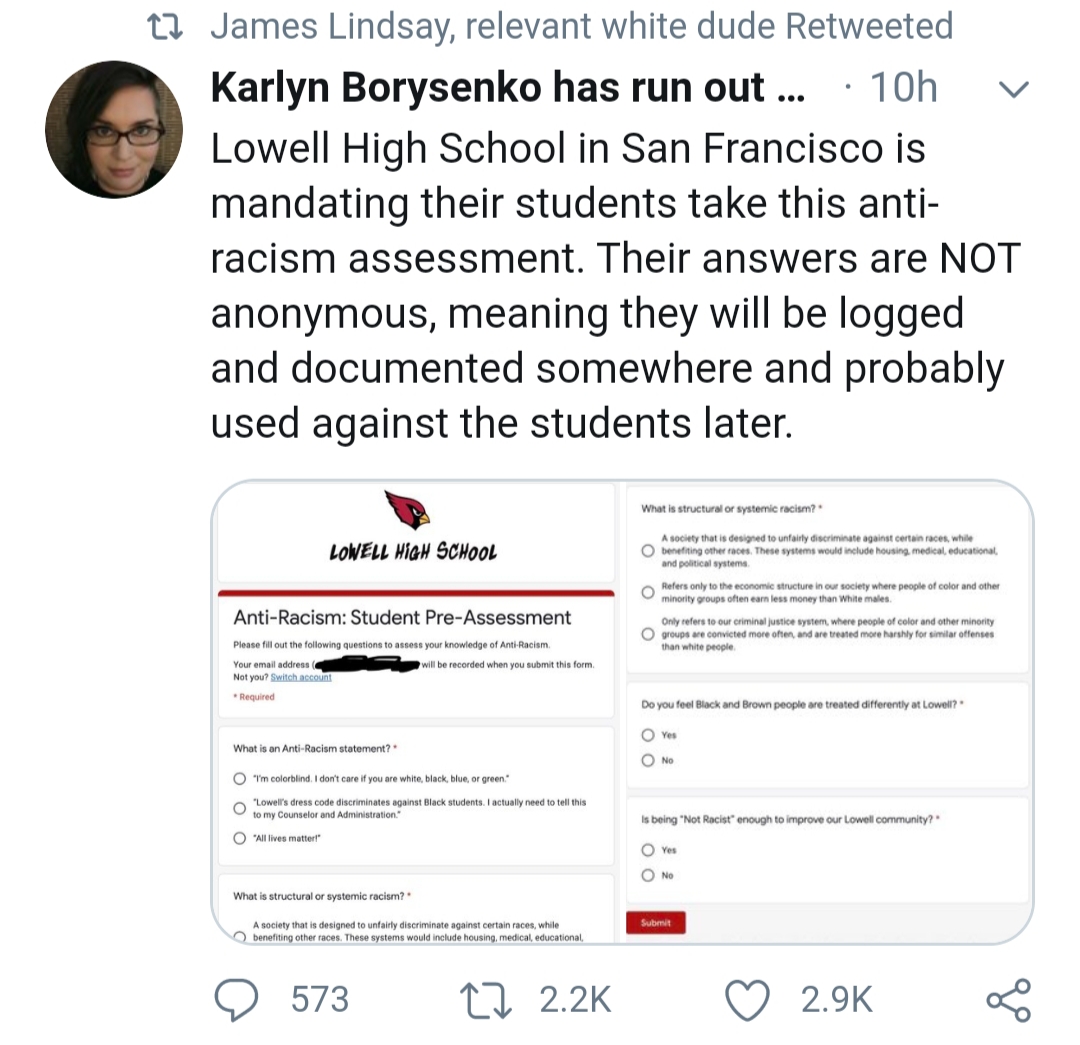Click the red Submit button

click(x=655, y=923)
